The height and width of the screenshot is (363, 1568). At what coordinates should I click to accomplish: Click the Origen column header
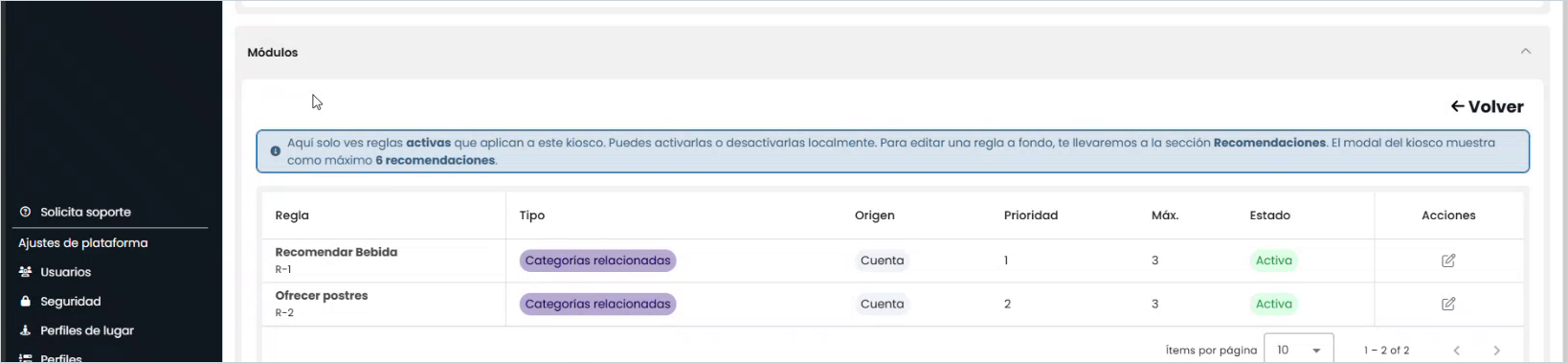pyautogui.click(x=875, y=216)
